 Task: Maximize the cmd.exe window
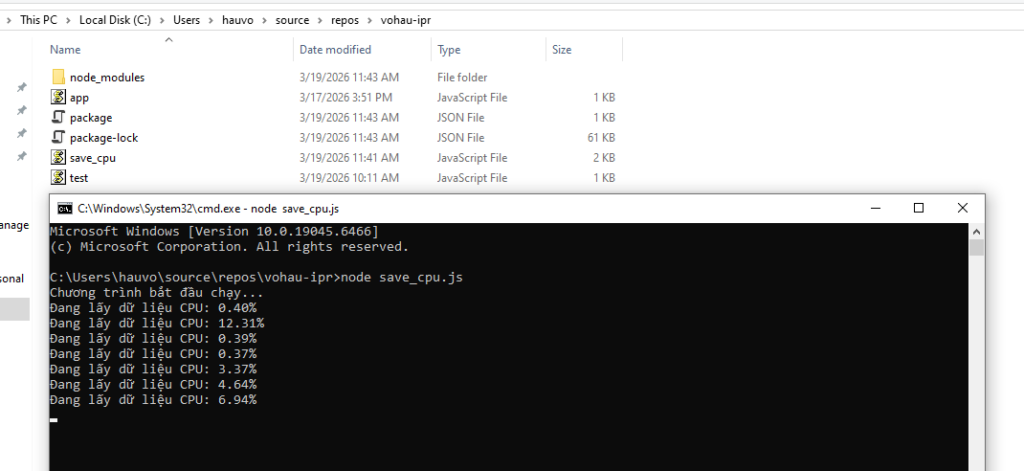(x=918, y=208)
